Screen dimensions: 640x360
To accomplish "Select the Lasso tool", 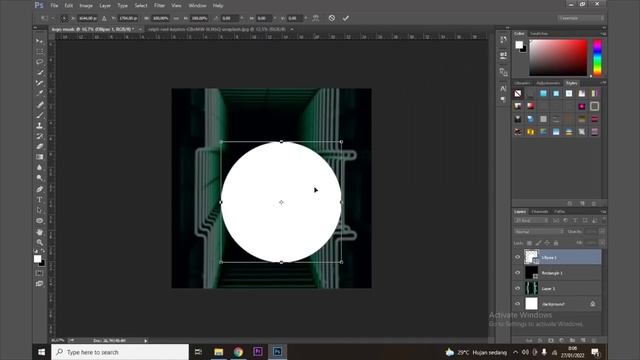I will 39,62.
